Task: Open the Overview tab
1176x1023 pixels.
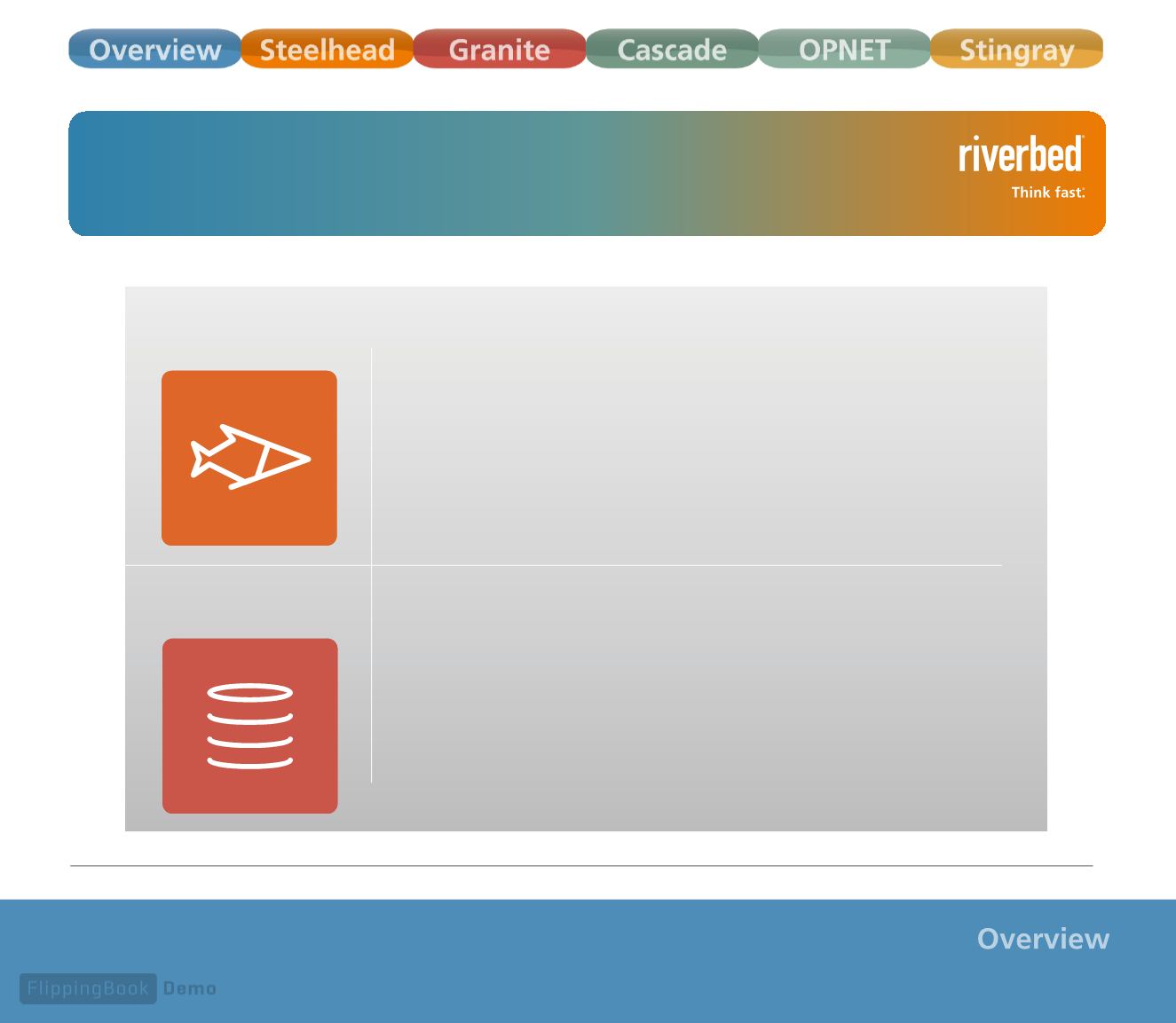Action: click(x=154, y=49)
